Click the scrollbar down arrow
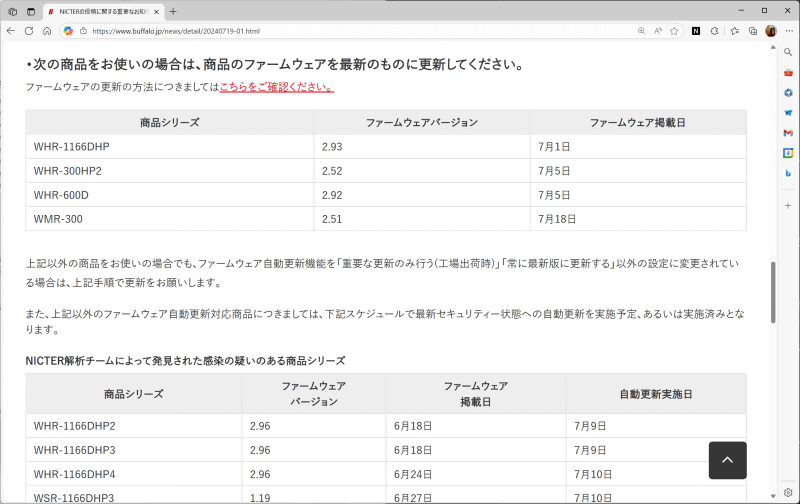Screen dimensions: 800x504 (773, 496)
